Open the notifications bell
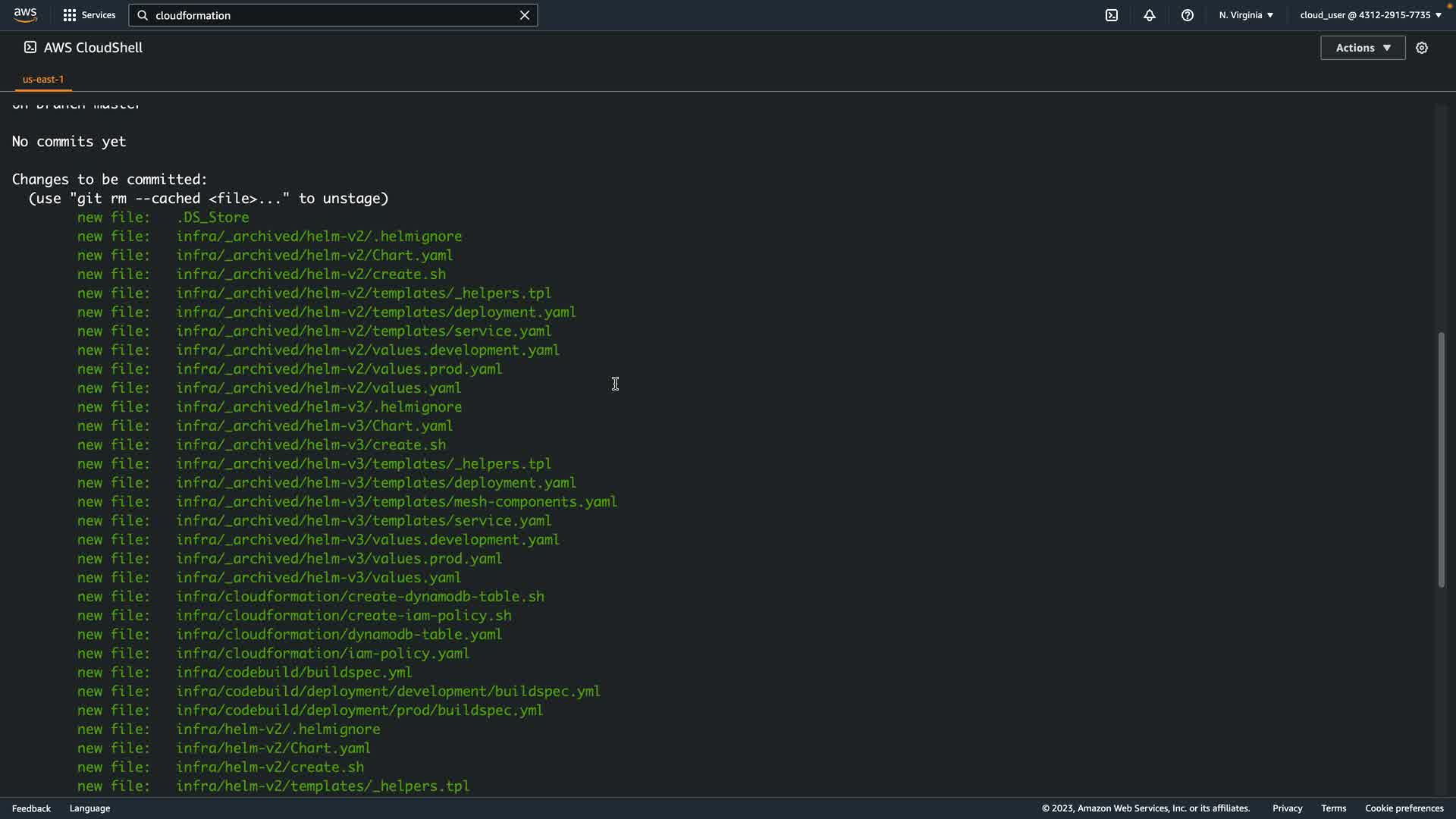Screen dimensions: 1456x819 tap(1150, 15)
